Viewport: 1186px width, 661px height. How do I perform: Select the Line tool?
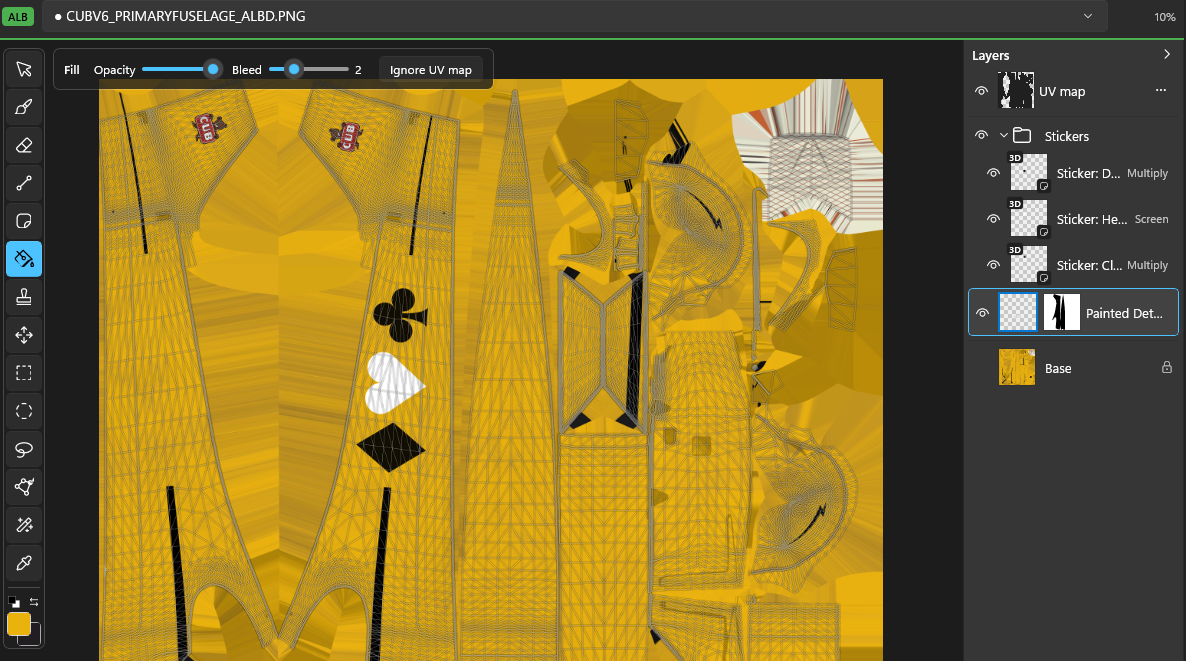23,183
